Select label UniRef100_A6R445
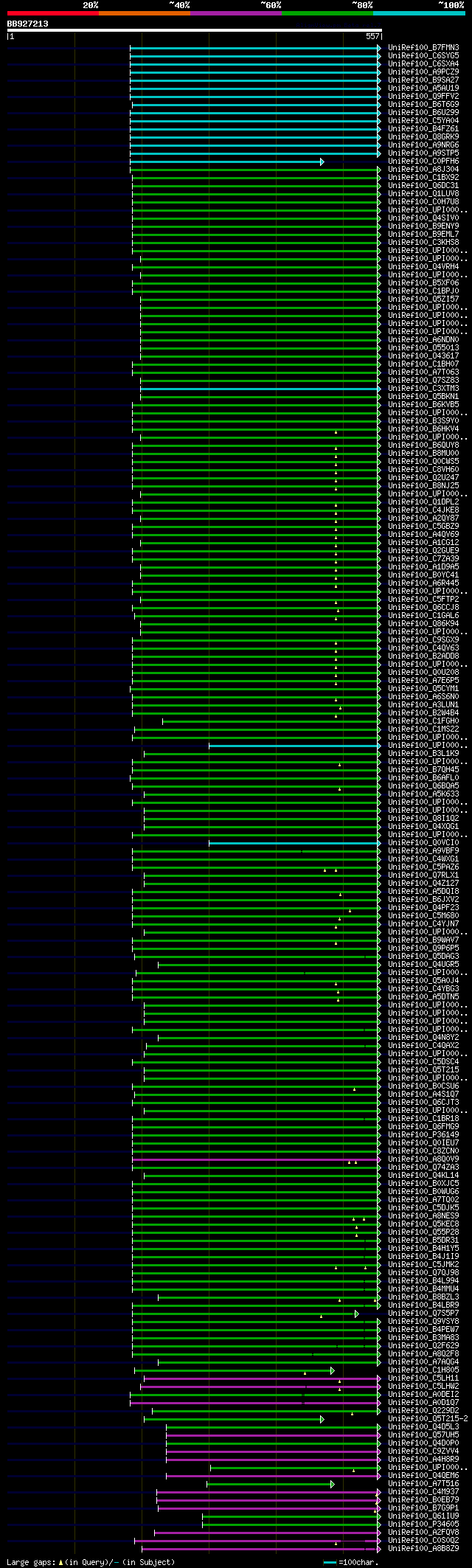 [423, 583]
